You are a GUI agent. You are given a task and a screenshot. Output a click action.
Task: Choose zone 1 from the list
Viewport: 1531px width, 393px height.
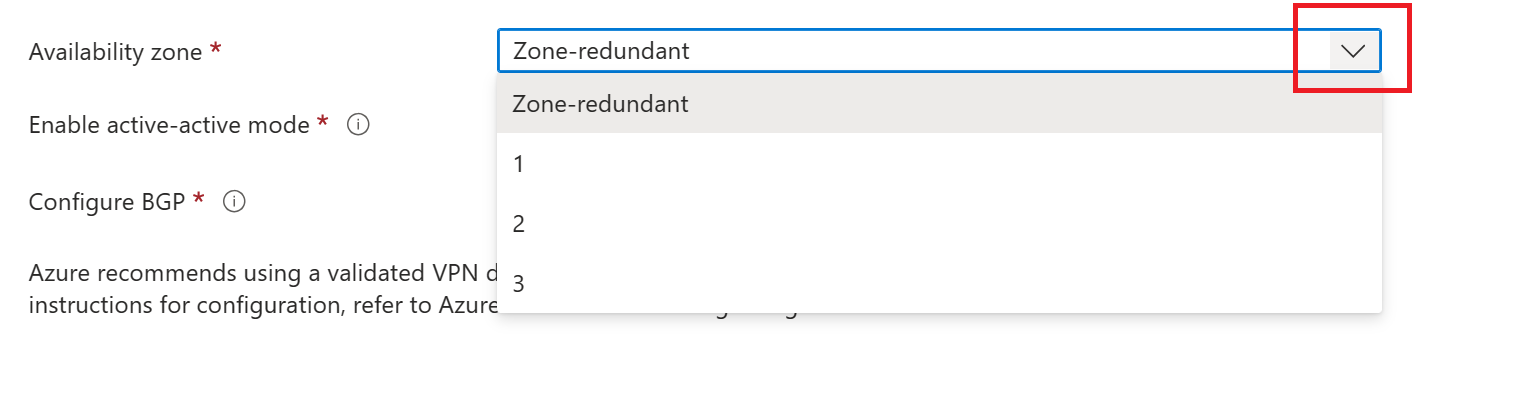coord(939,164)
